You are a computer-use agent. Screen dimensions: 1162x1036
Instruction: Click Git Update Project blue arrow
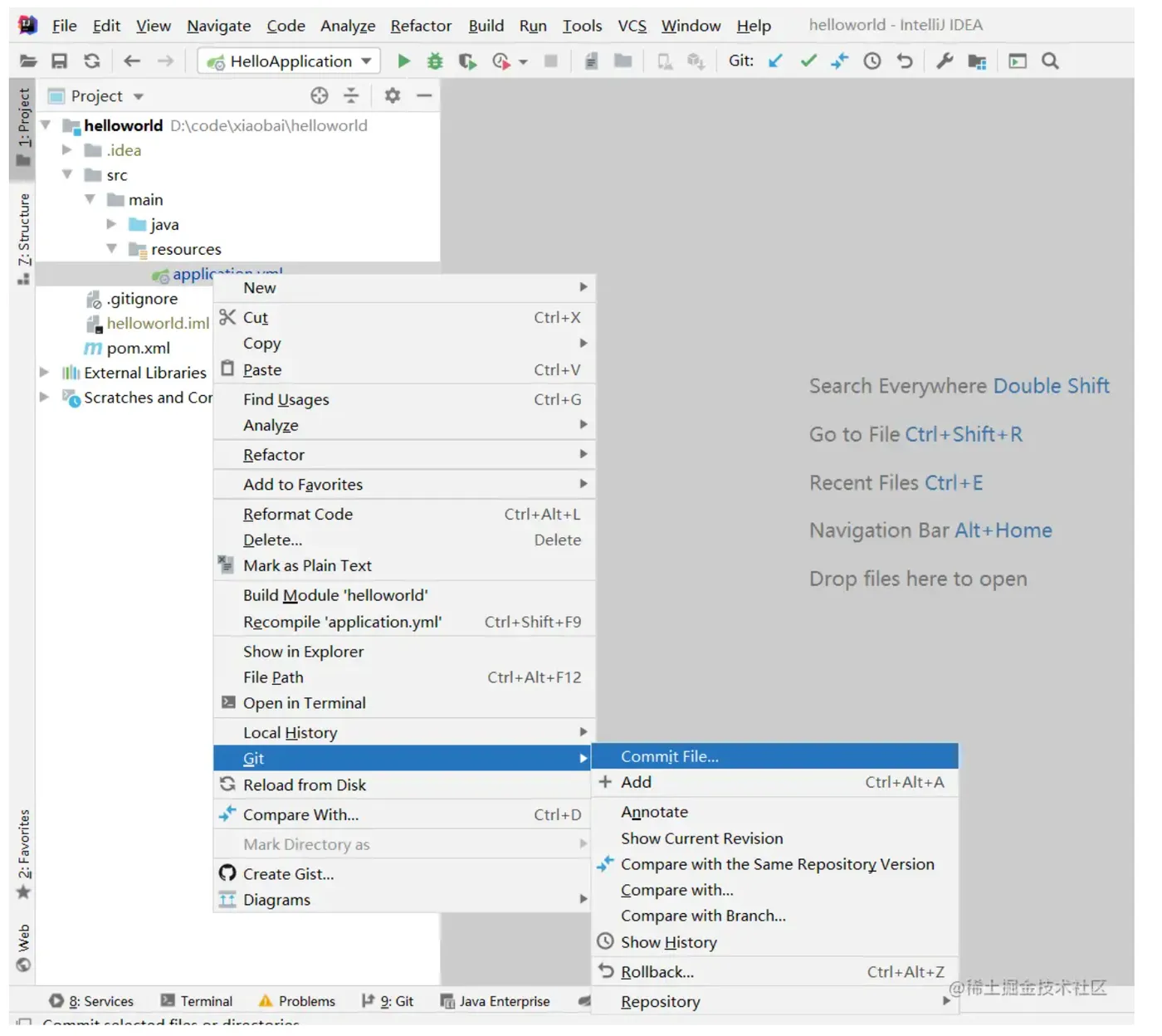pyautogui.click(x=775, y=61)
